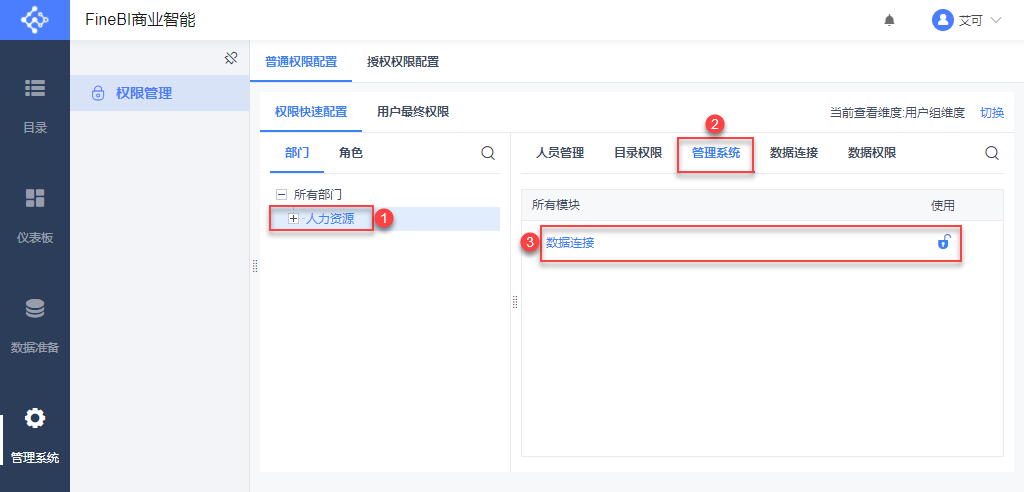Screen dimensions: 1024x492
Task: Click the notification bell icon
Action: (x=889, y=20)
